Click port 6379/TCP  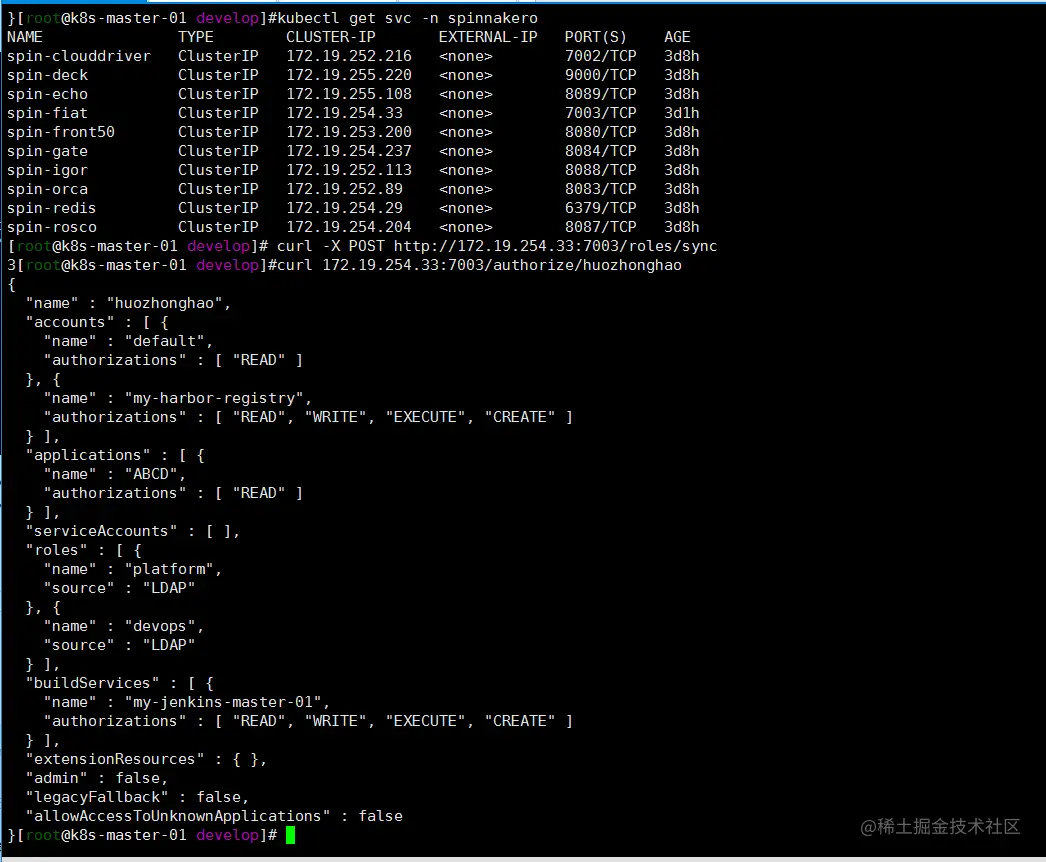[600, 208]
